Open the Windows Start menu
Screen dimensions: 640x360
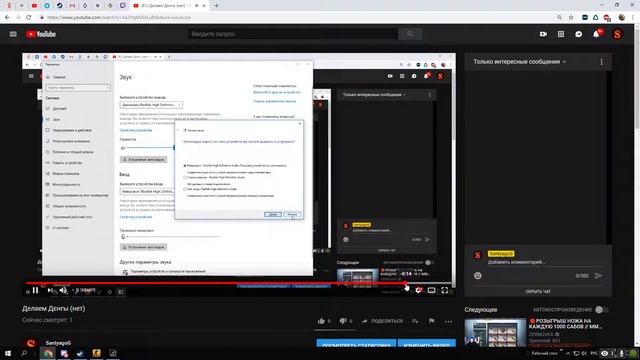coord(8,353)
